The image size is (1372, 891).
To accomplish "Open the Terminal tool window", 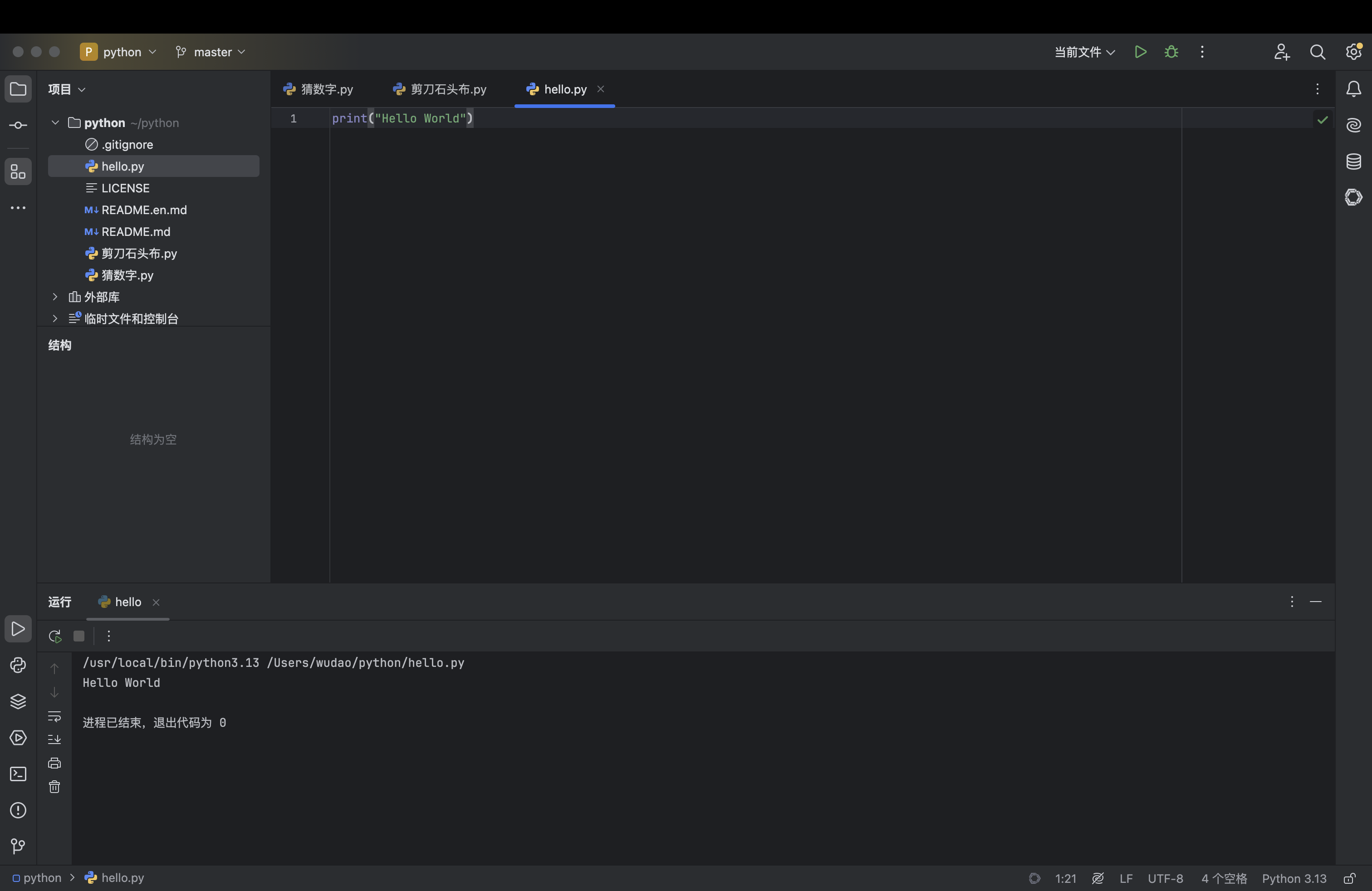I will pos(18,774).
